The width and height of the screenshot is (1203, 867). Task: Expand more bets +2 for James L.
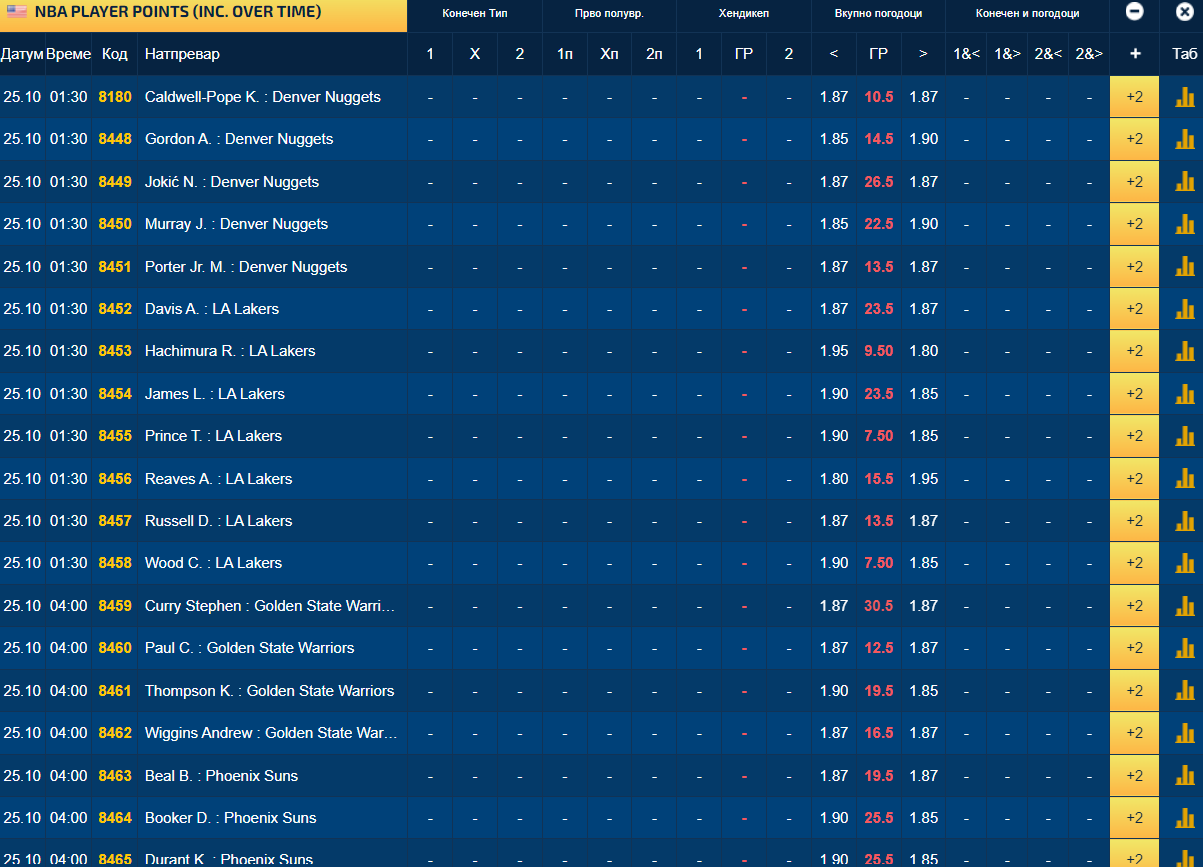(x=1134, y=394)
